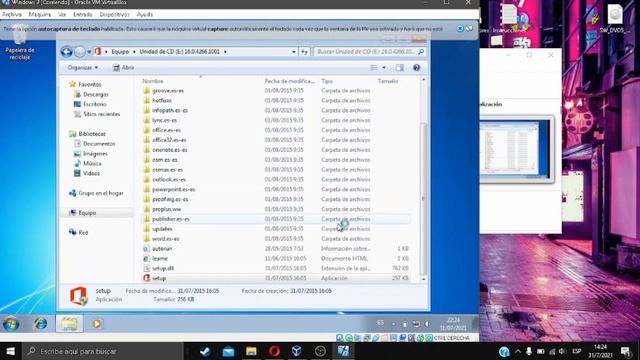Sort by the Tamaño column header
This screenshot has width=640, height=360.
(x=388, y=81)
